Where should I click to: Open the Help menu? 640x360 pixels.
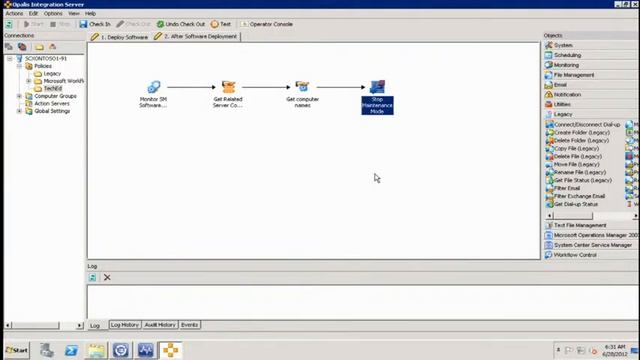[90, 13]
